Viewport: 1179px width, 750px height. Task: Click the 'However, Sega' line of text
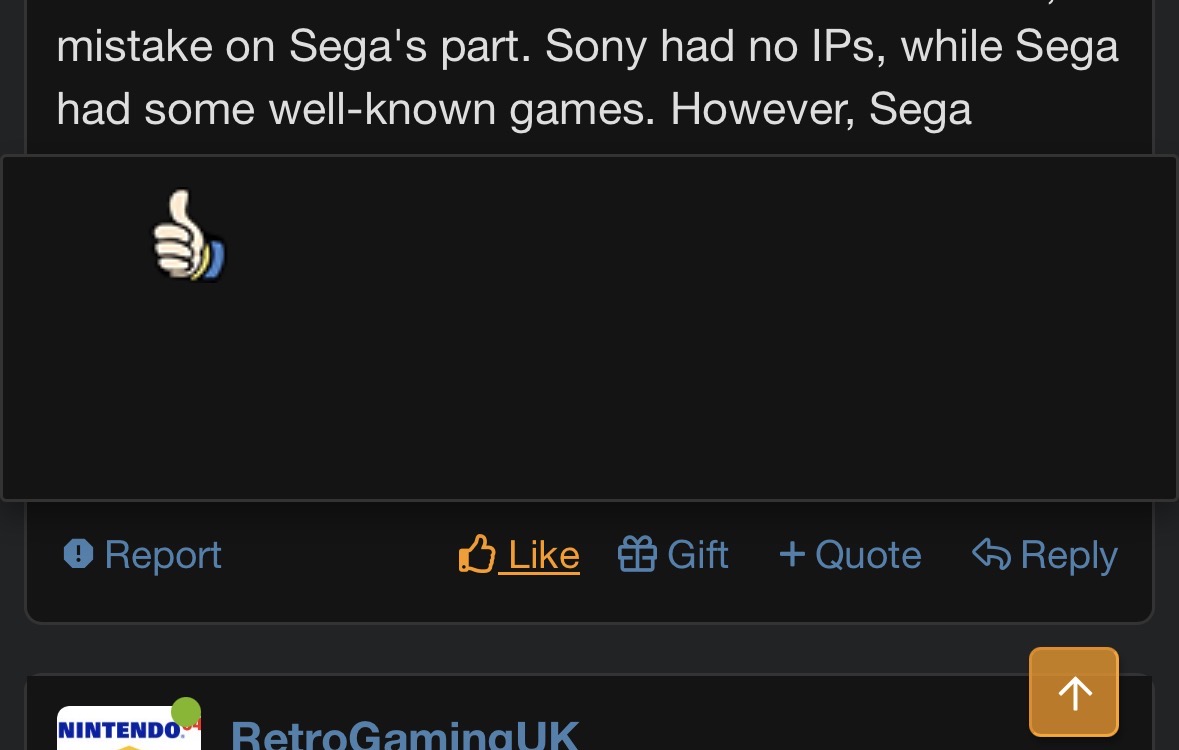[x=820, y=108]
